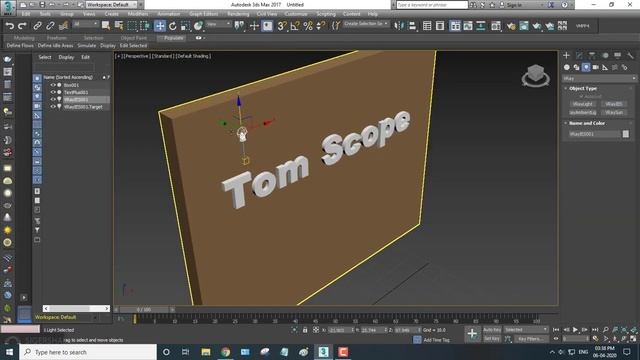640x360 pixels.
Task: Activate the Select and Uniform Scale tool
Action: (x=185, y=26)
